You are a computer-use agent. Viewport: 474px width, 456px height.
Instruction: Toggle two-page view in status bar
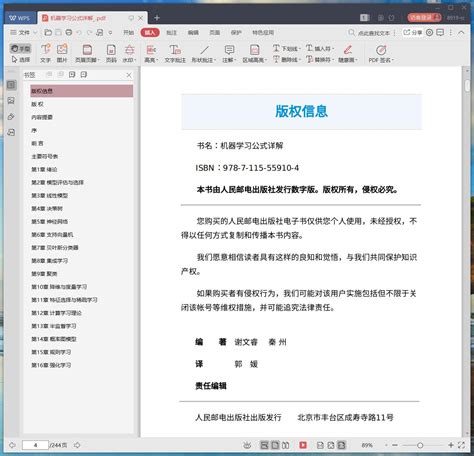click(286, 445)
